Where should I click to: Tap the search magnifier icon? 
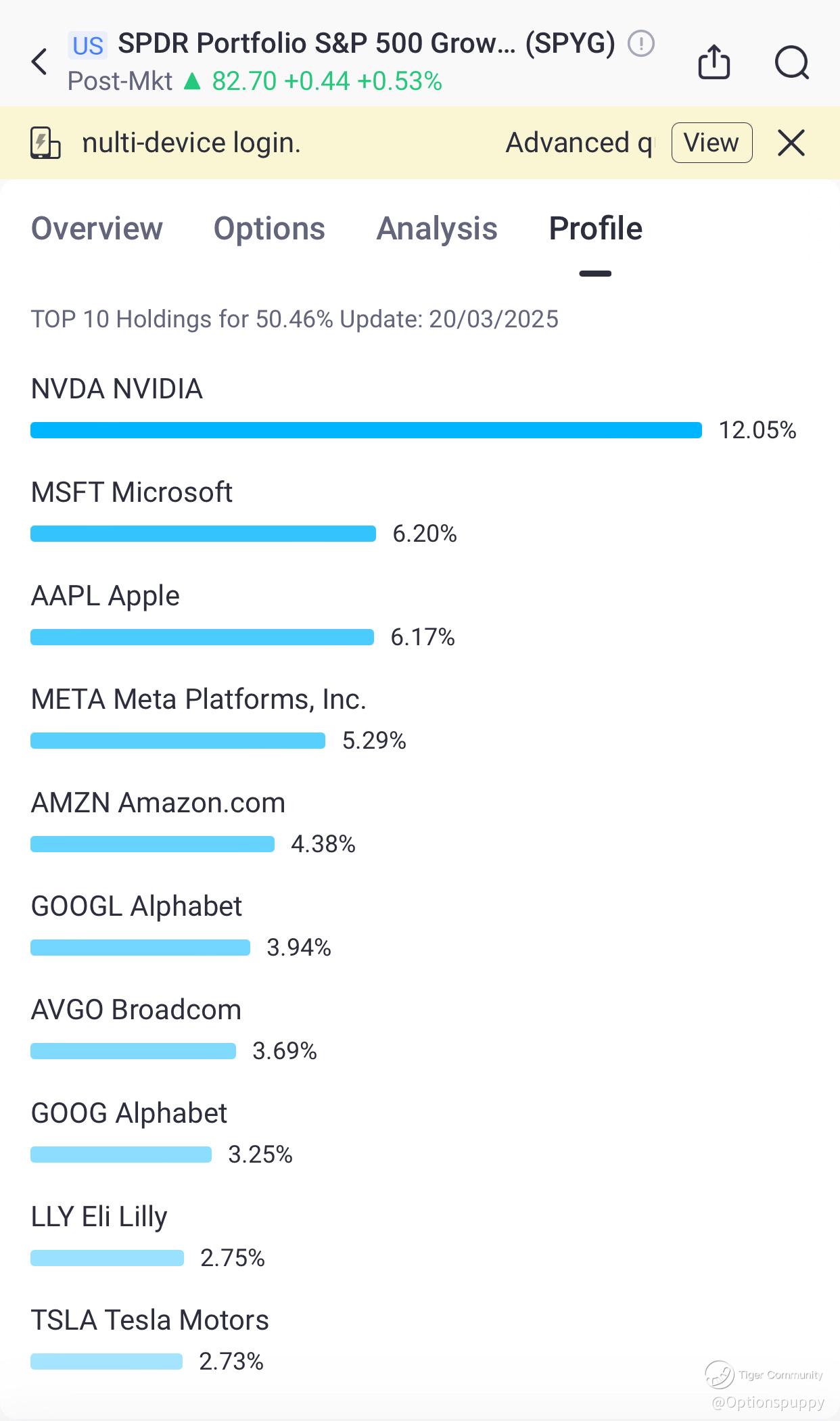(791, 62)
